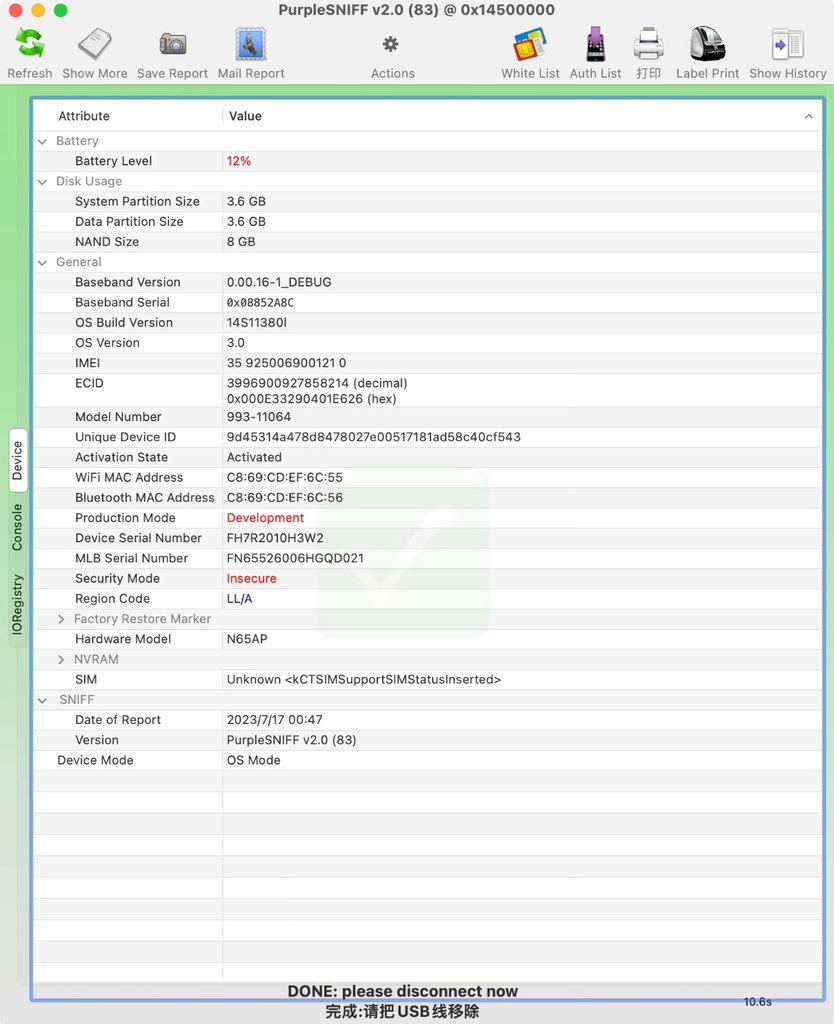Select Bluetooth MAC Address value
834x1024 pixels.
(285, 498)
